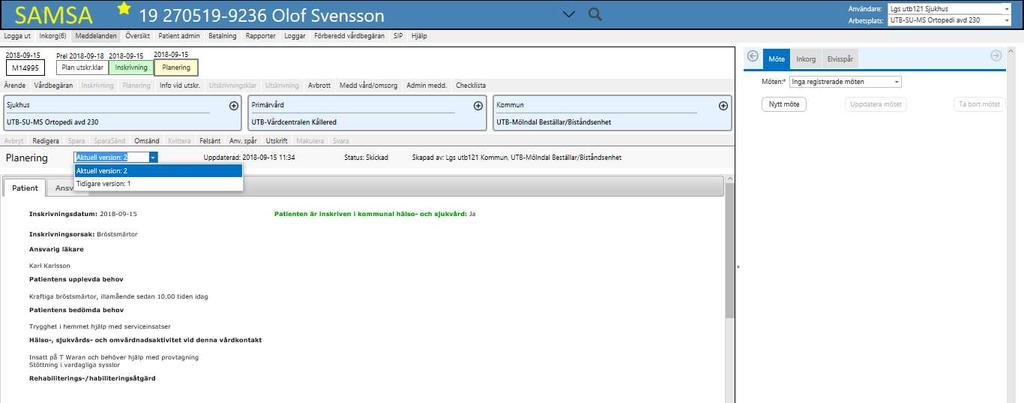Click the right arrow in side panel

[x=996, y=56]
